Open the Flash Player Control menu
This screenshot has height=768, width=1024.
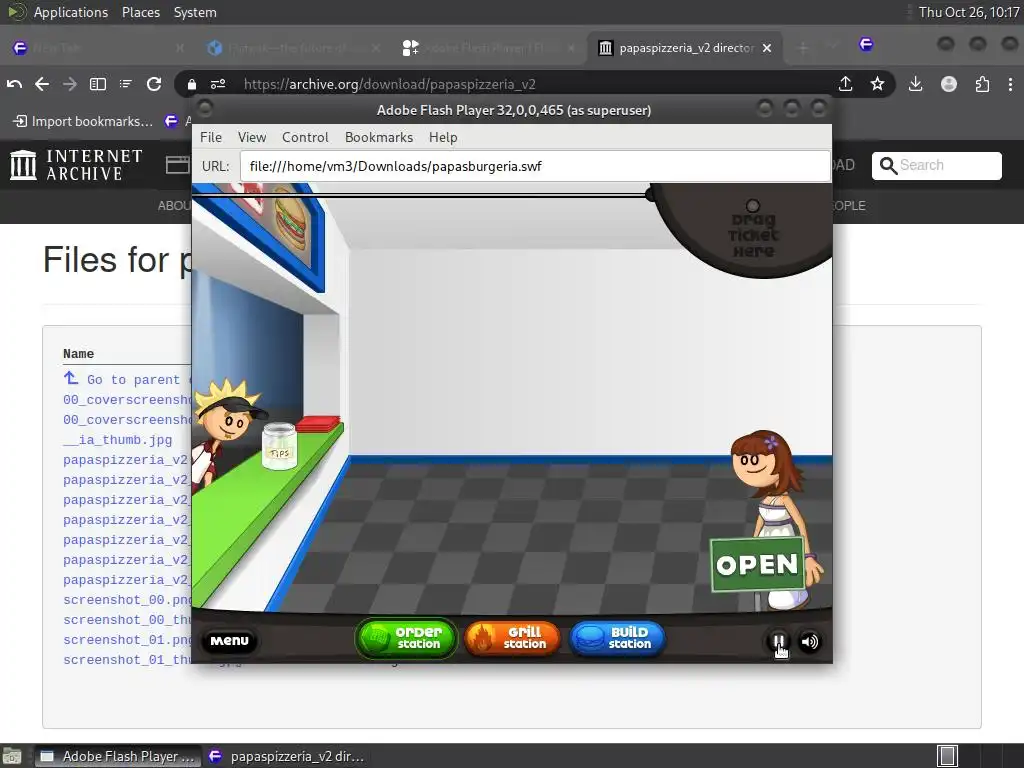[x=305, y=137]
